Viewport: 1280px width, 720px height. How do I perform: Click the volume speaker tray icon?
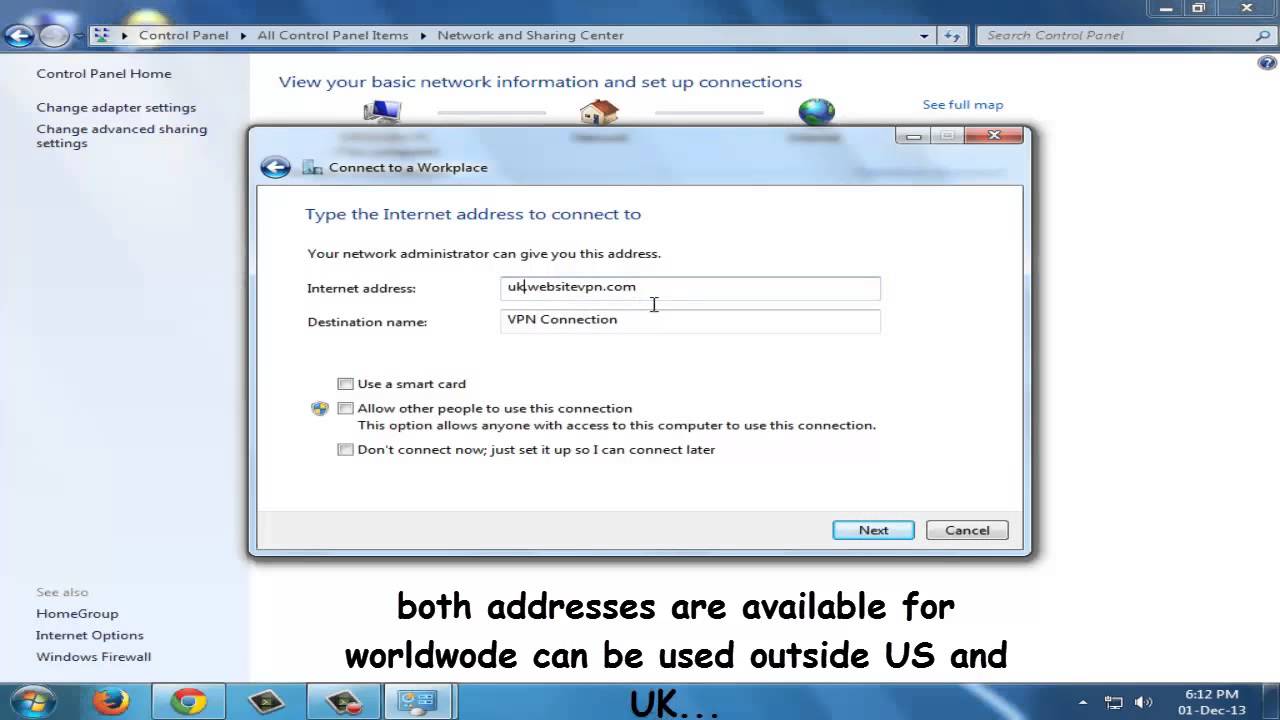[1144, 702]
